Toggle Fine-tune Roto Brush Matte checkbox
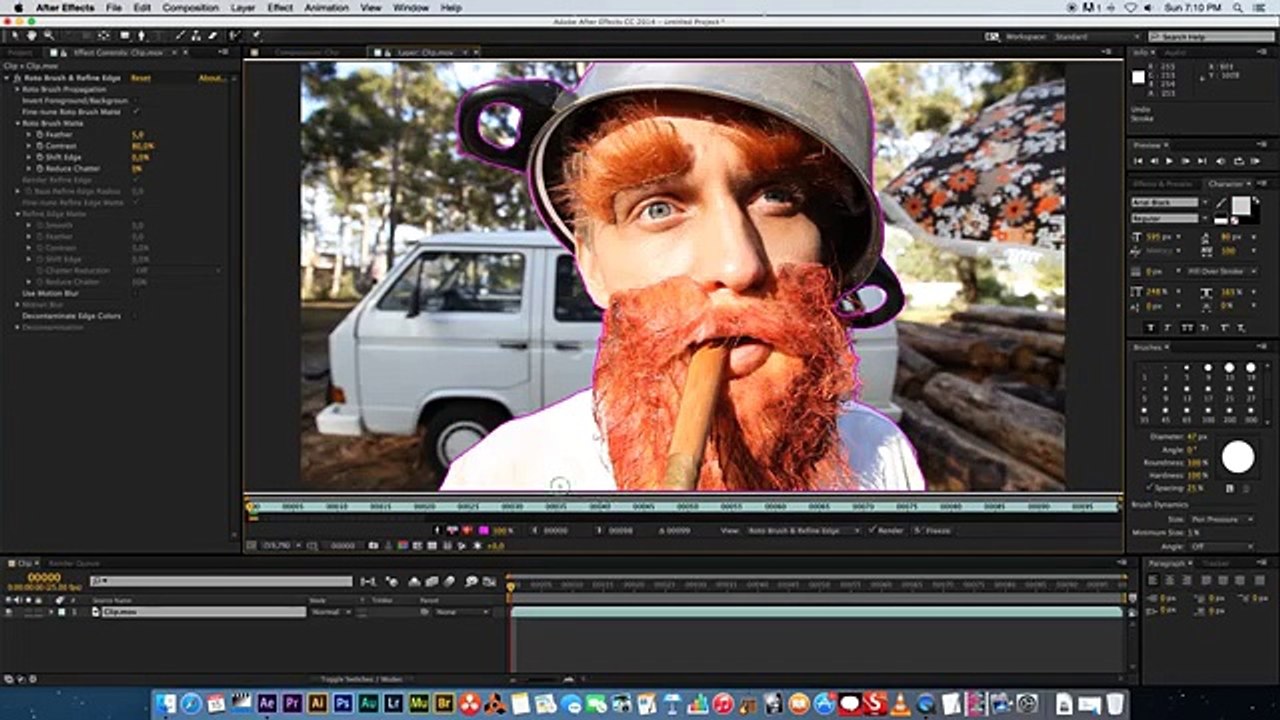 click(136, 112)
